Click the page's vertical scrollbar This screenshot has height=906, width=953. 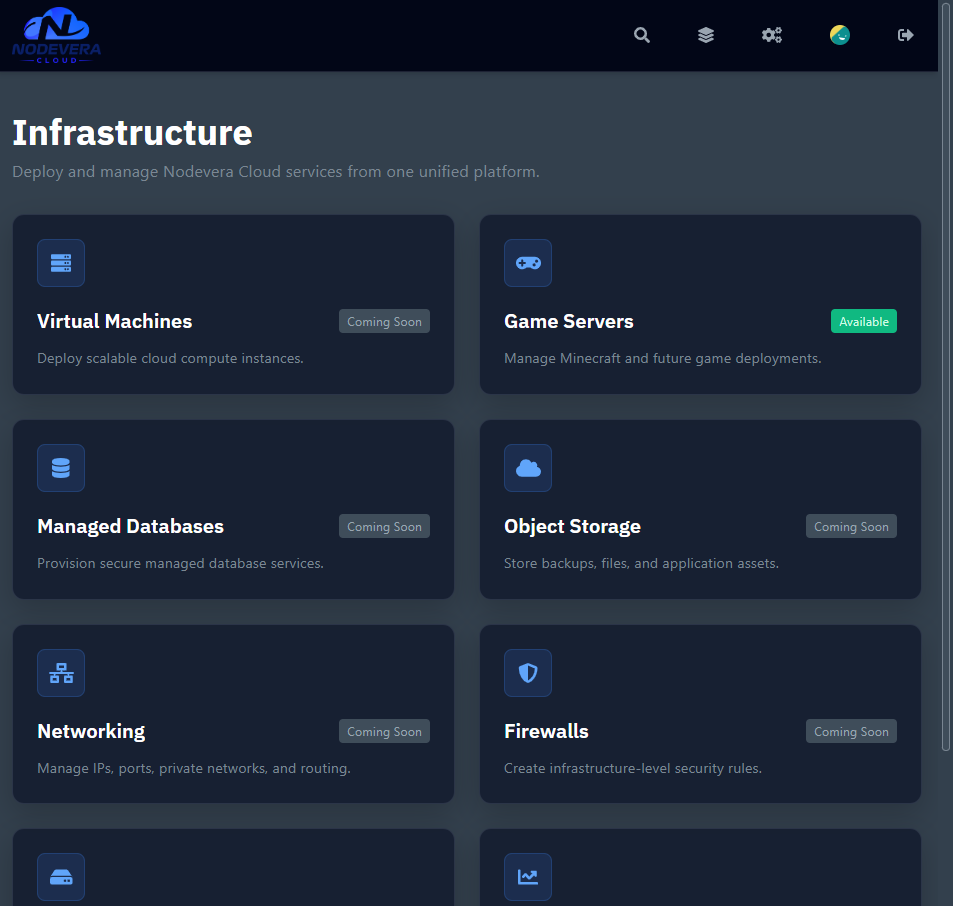tap(946, 377)
